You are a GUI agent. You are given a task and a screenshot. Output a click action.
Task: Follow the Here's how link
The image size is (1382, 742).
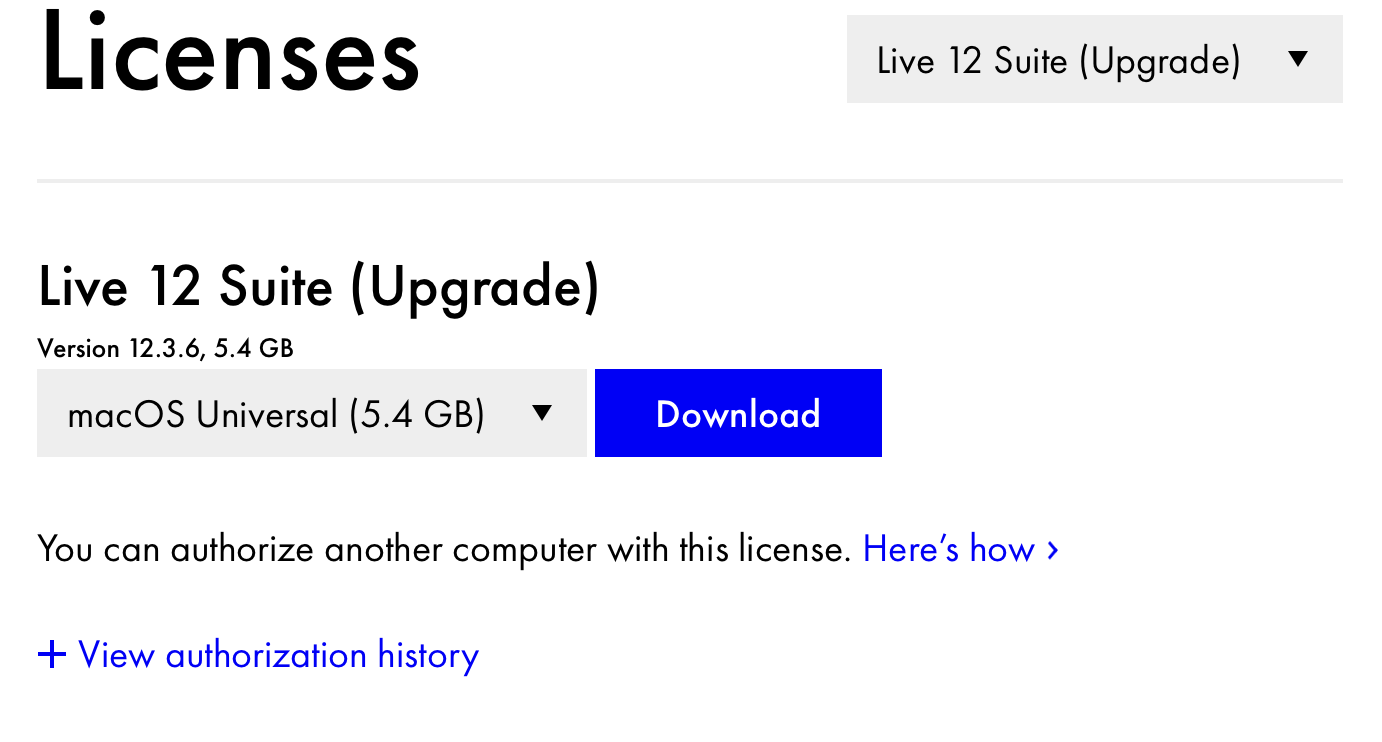tap(949, 548)
